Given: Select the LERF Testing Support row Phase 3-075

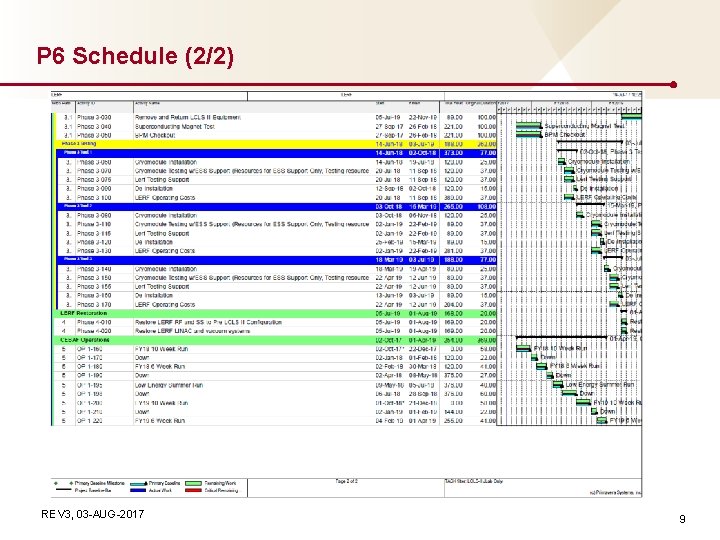Looking at the screenshot, I should (276, 180).
